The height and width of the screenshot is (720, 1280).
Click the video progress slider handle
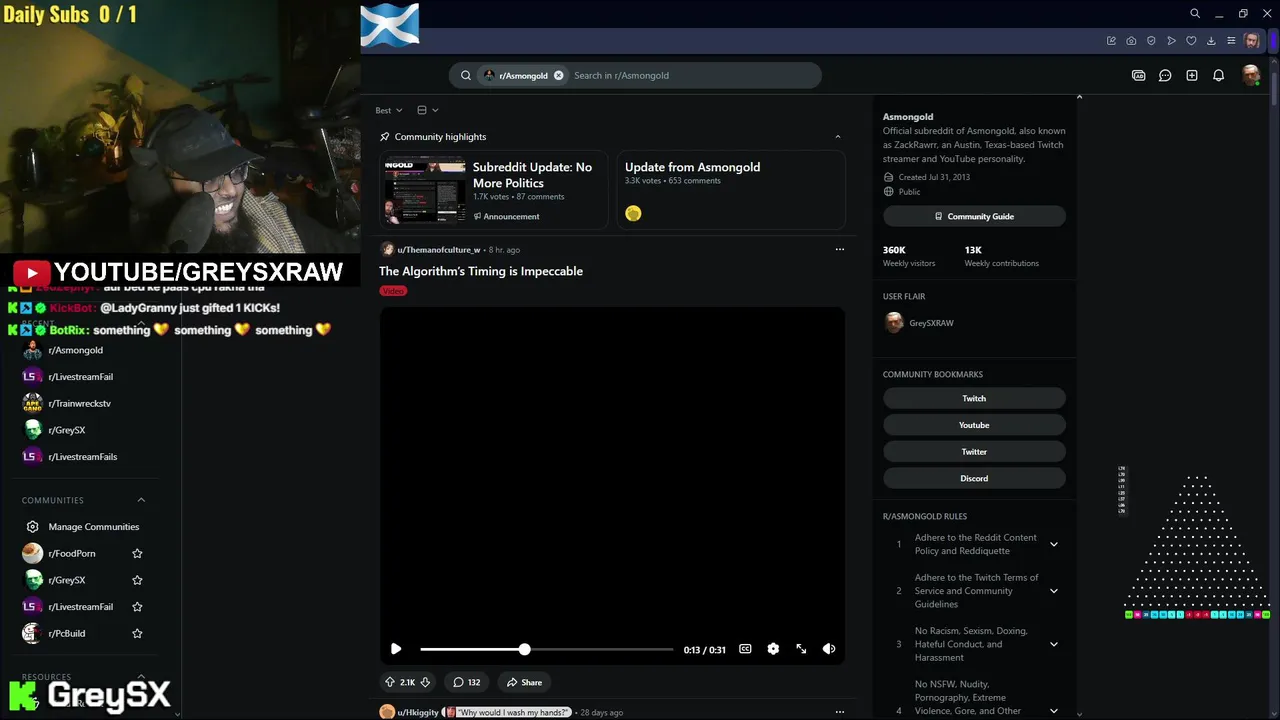click(x=524, y=649)
